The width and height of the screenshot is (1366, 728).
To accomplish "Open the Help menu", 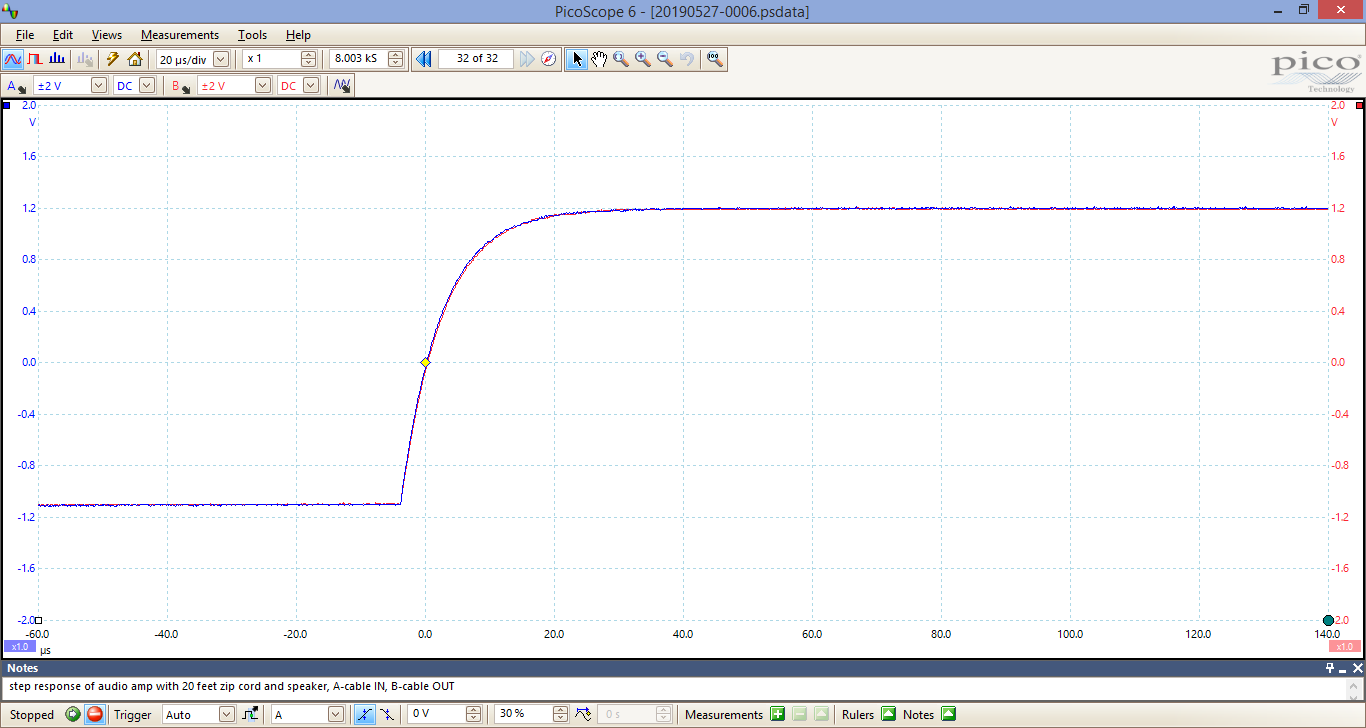I will point(298,35).
